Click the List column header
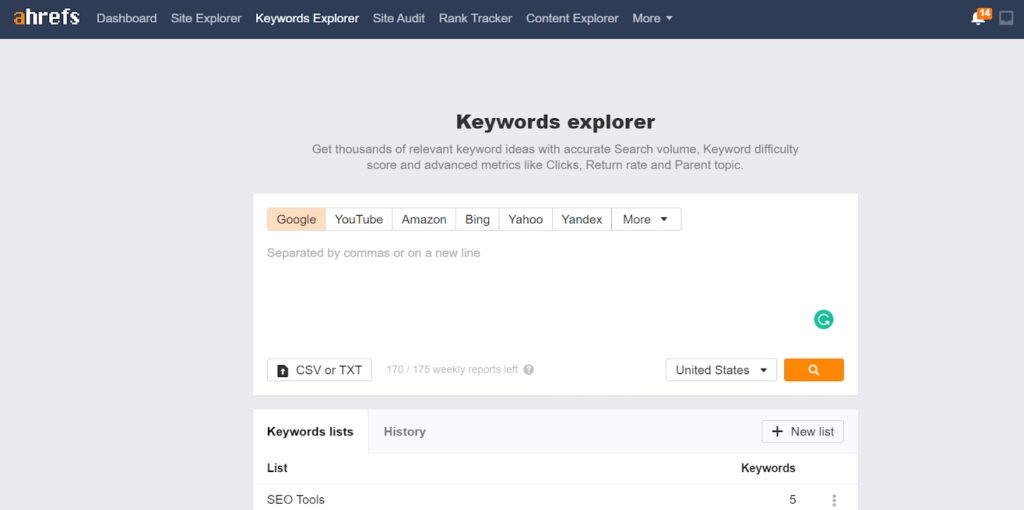The image size is (1024, 510). click(x=277, y=468)
